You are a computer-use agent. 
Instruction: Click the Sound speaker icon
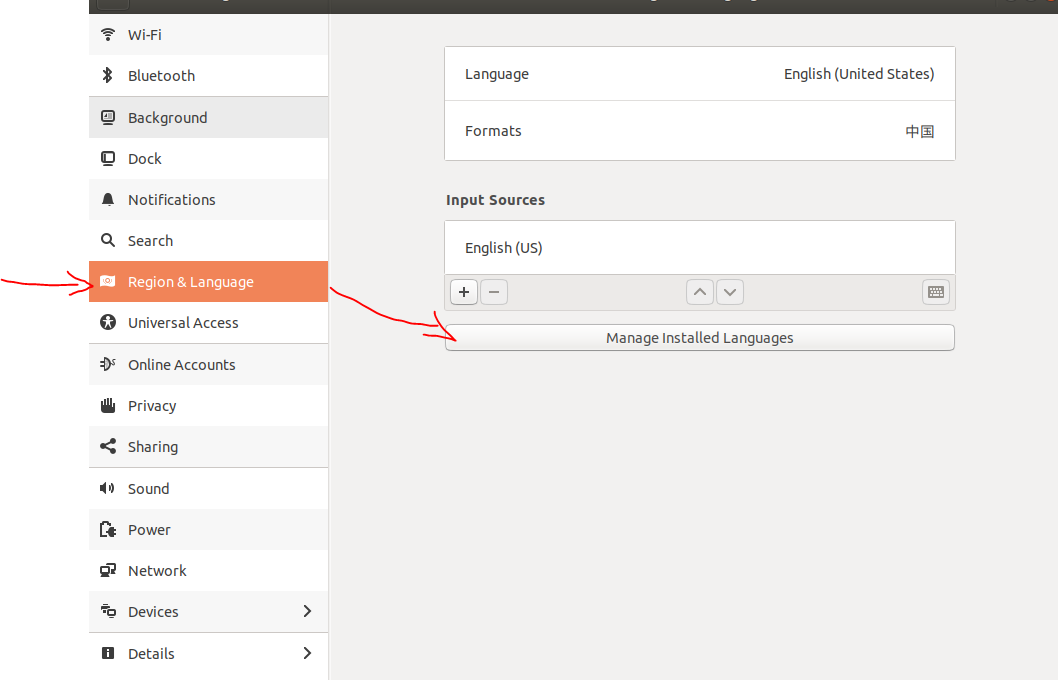[108, 489]
